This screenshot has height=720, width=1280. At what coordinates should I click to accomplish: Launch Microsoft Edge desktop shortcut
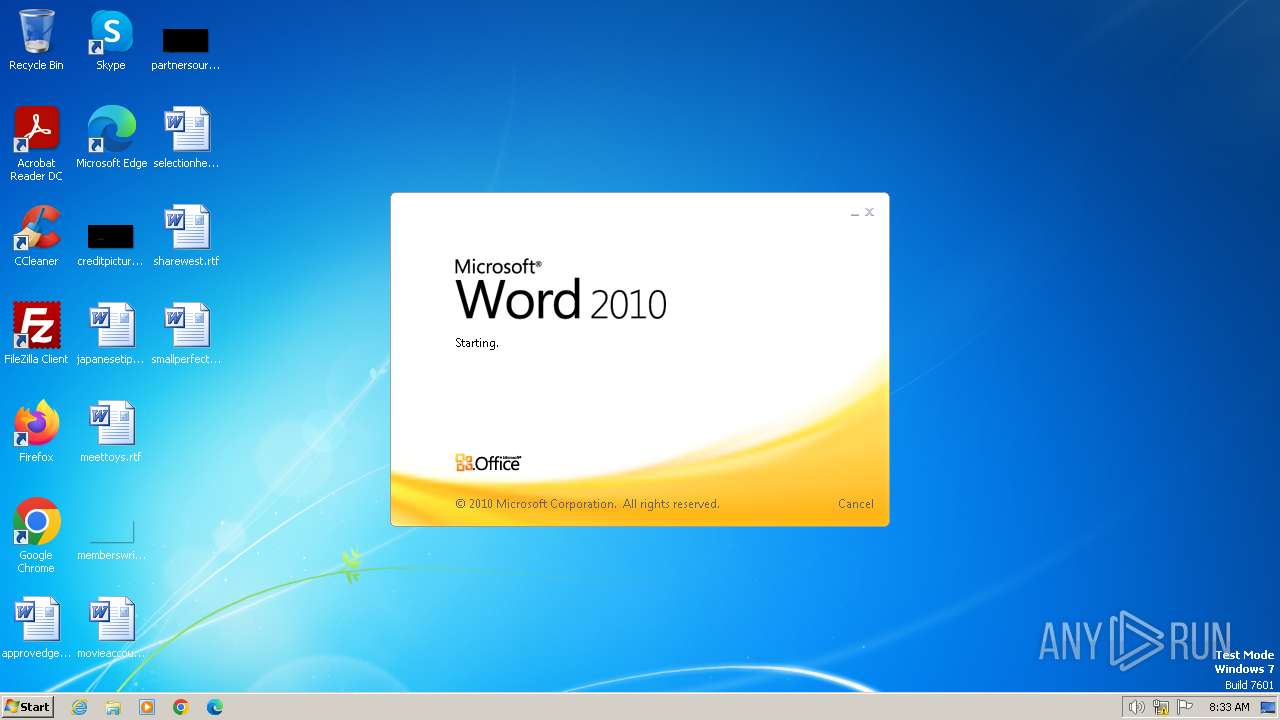click(111, 138)
